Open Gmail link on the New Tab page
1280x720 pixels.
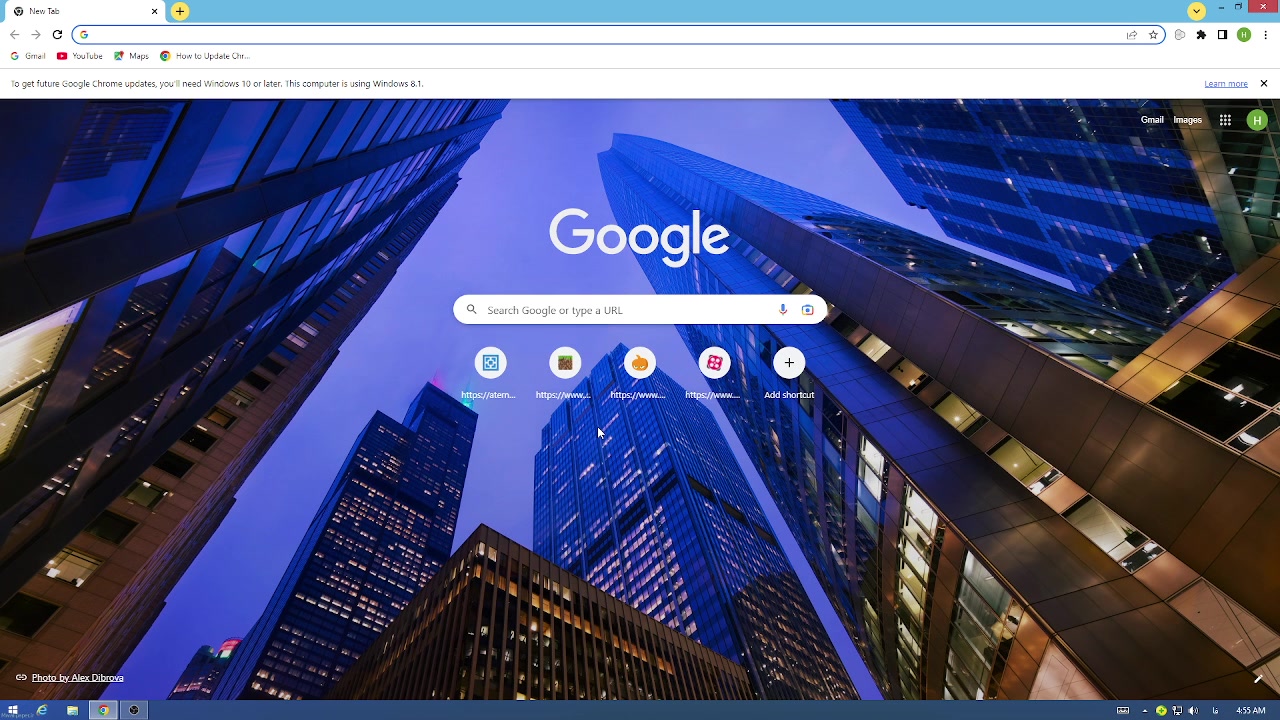(x=1152, y=120)
